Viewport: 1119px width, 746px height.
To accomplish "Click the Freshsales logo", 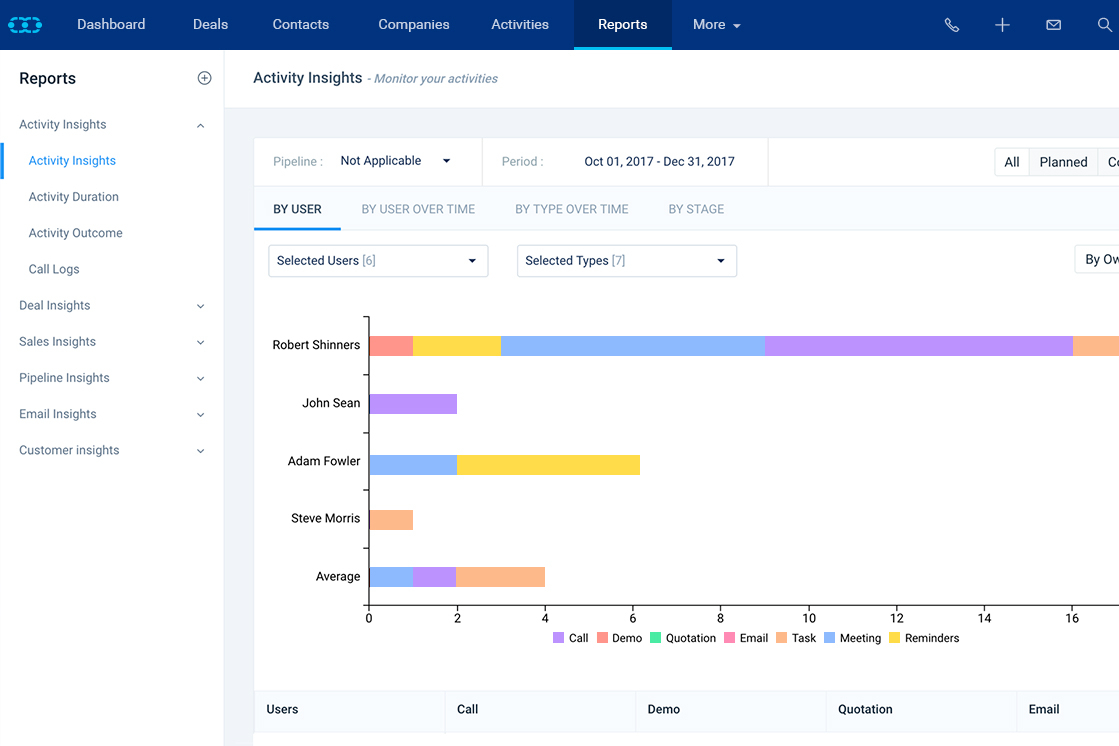I will (x=24, y=24).
